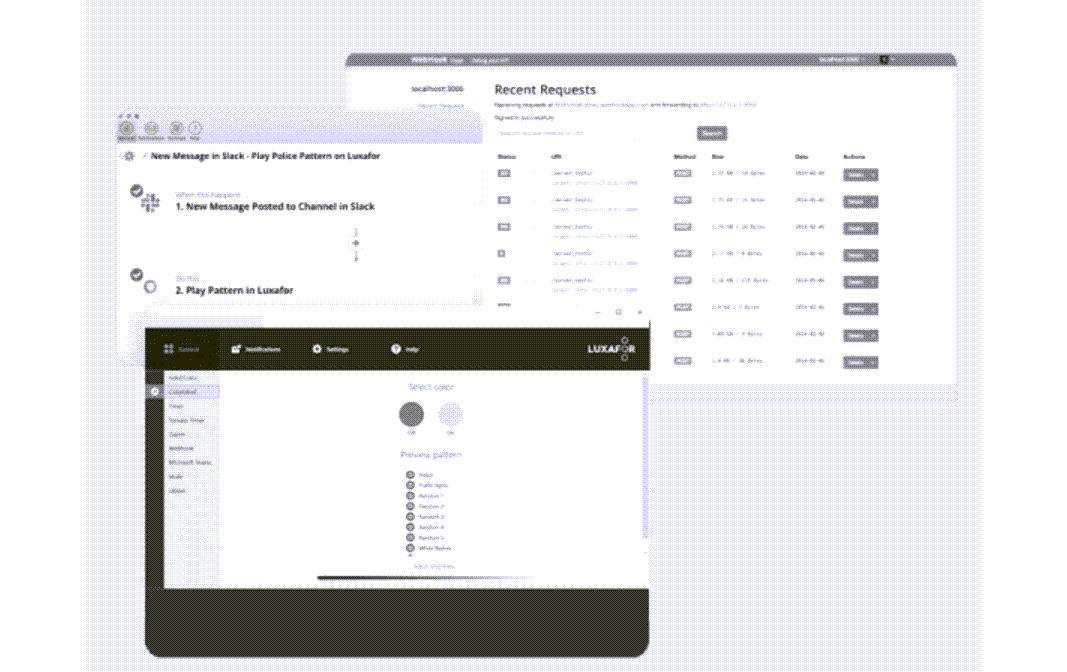Click the Details button on the first request row
The width and height of the screenshot is (1067, 672).
tap(855, 175)
